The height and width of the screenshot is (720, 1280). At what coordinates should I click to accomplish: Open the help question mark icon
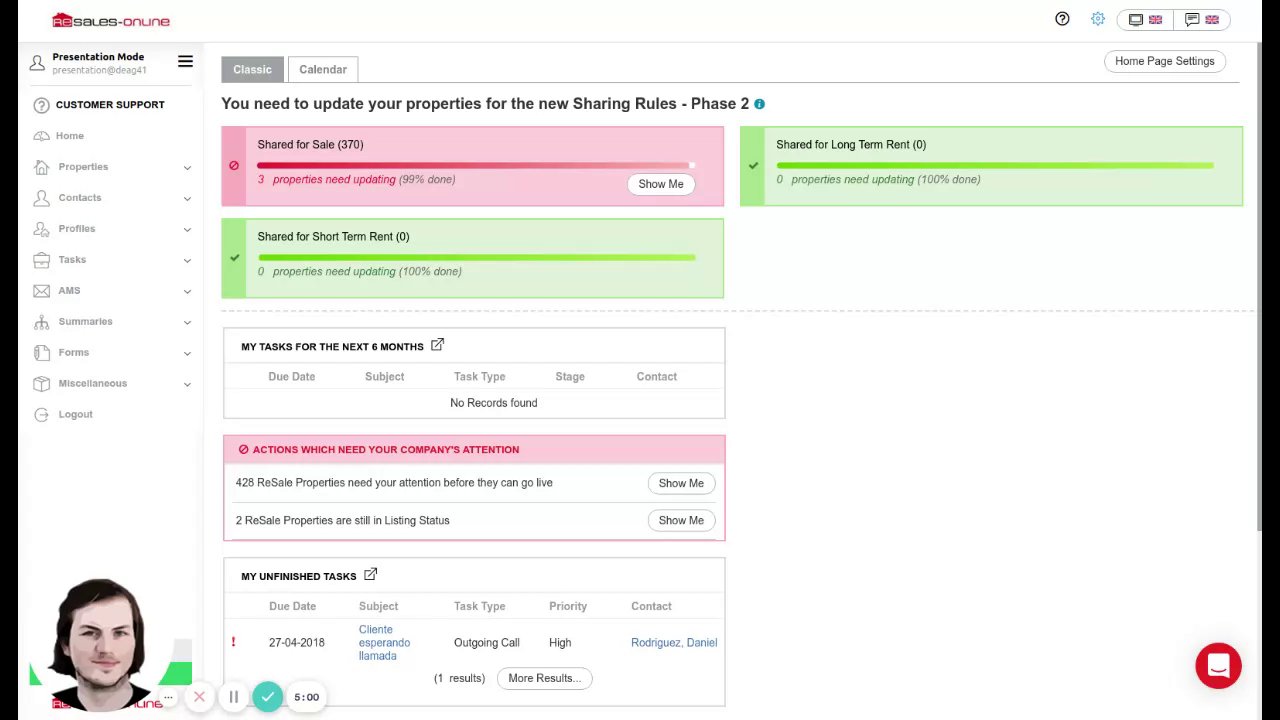[x=1062, y=19]
